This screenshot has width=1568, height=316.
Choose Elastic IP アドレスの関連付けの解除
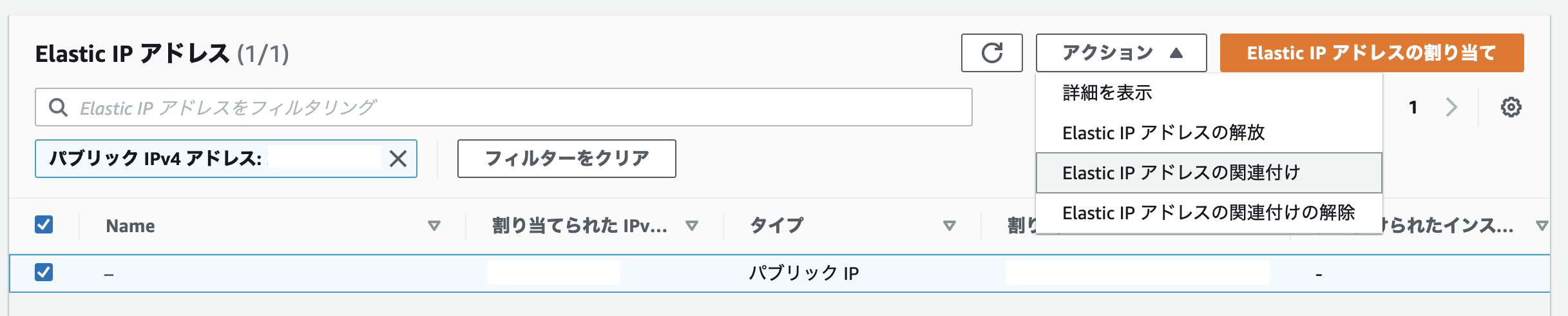(1209, 213)
